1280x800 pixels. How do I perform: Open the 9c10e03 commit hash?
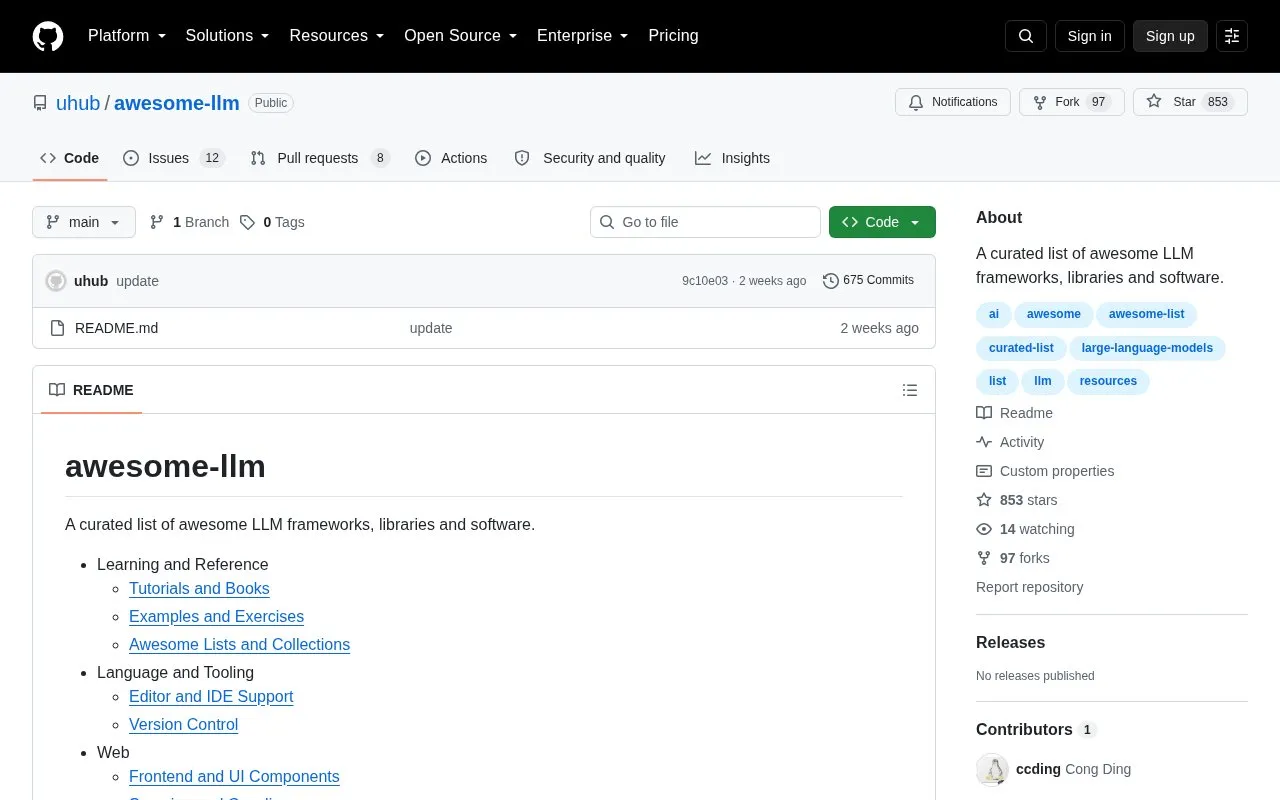click(705, 281)
